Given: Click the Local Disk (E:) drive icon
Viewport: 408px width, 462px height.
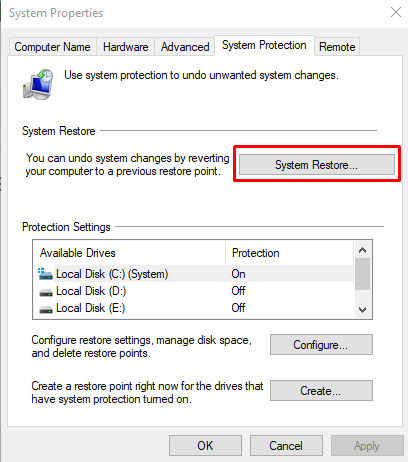Looking at the screenshot, I should (x=46, y=309).
